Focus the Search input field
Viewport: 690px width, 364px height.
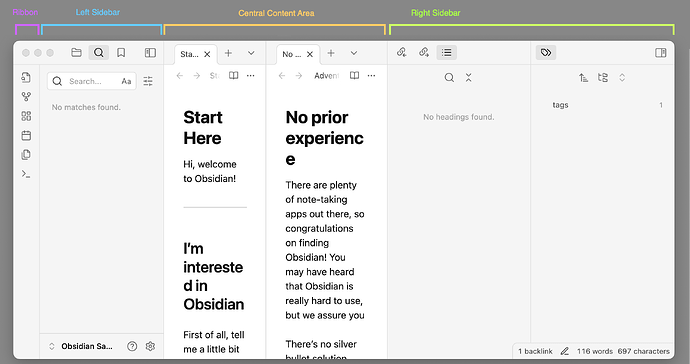[92, 81]
